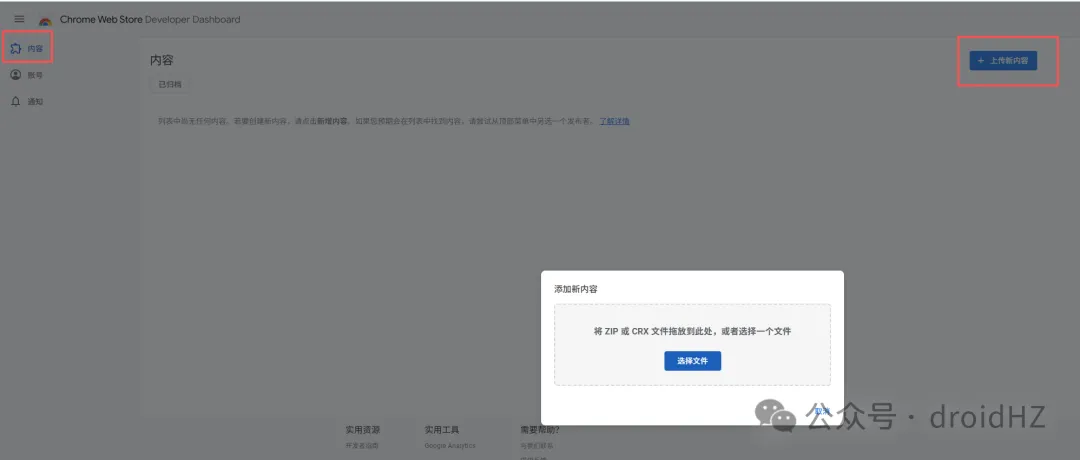Click the ZIP or CRX file drop zone

coord(692,344)
